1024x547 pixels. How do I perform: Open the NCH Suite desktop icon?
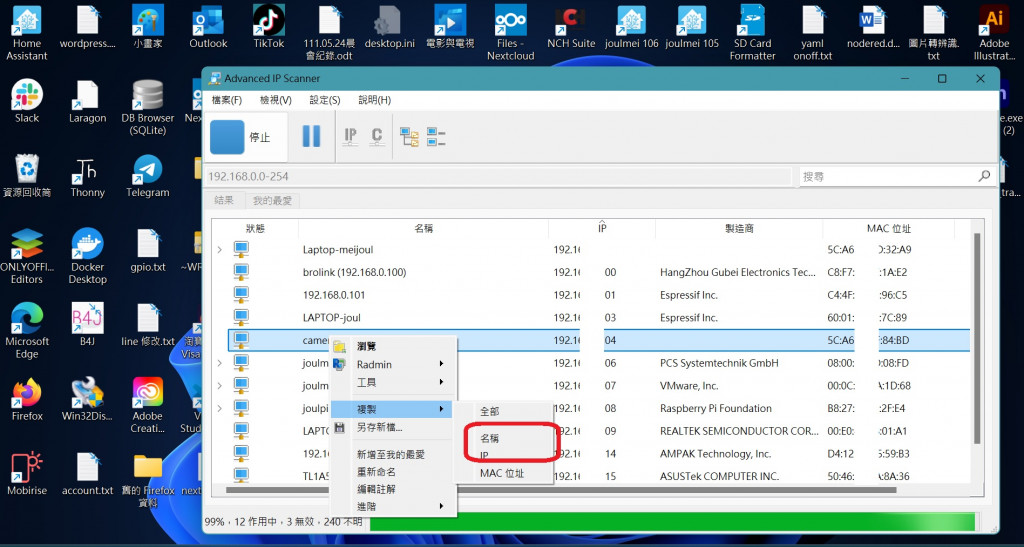(x=571, y=27)
